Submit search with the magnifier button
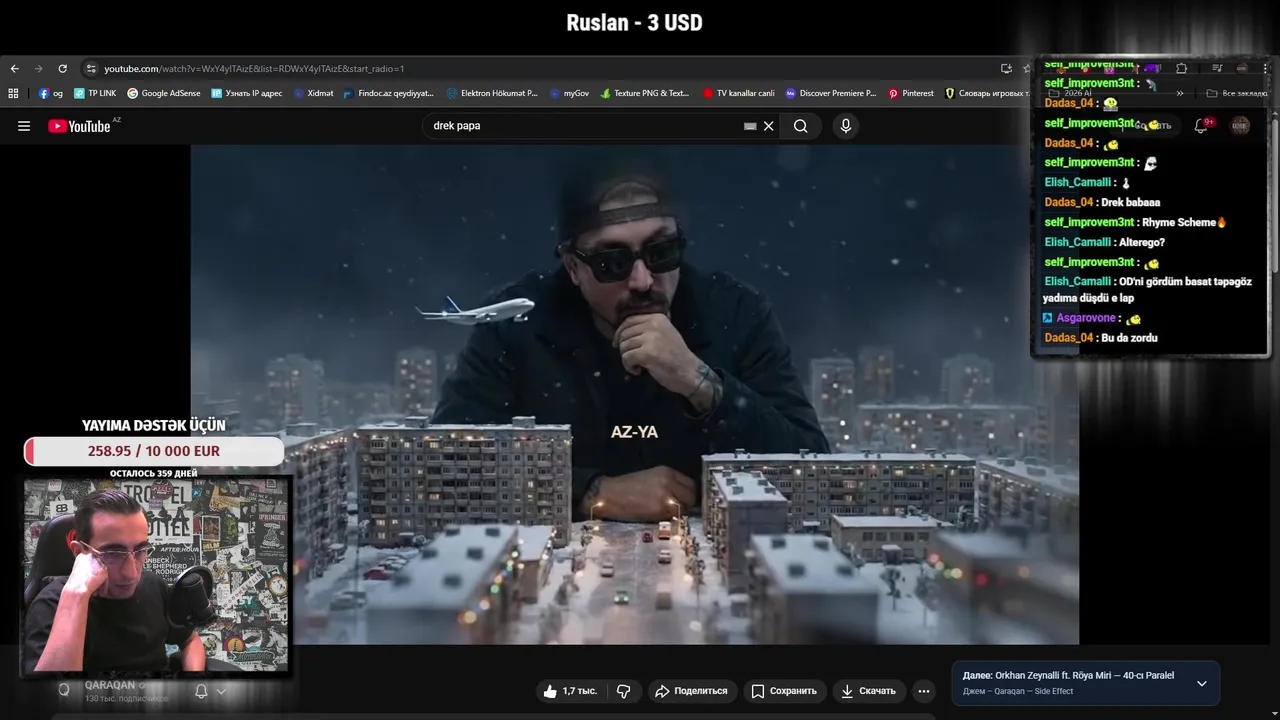The image size is (1280, 720). [x=801, y=126]
